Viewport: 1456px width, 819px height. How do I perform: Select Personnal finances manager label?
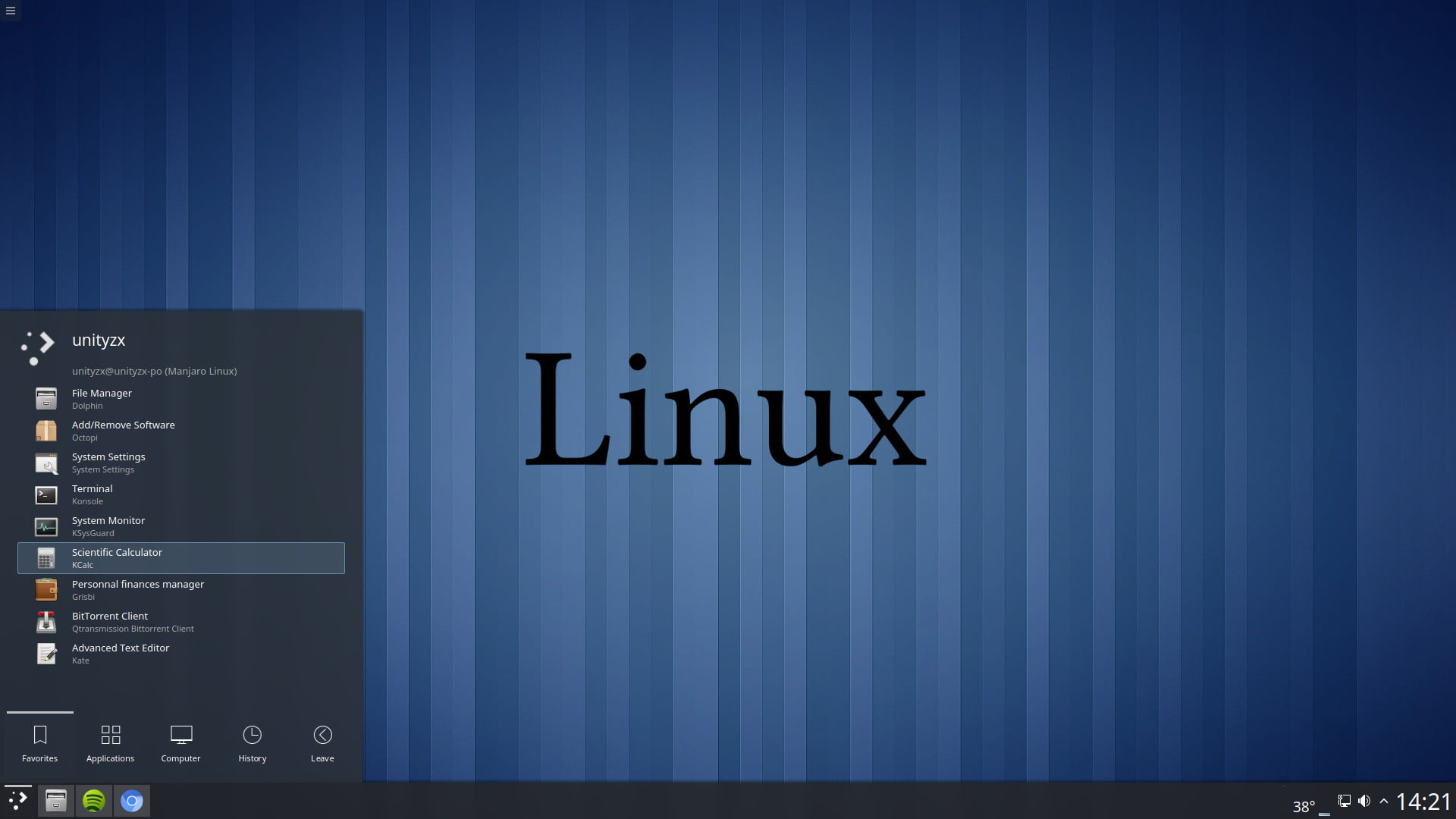click(x=138, y=584)
